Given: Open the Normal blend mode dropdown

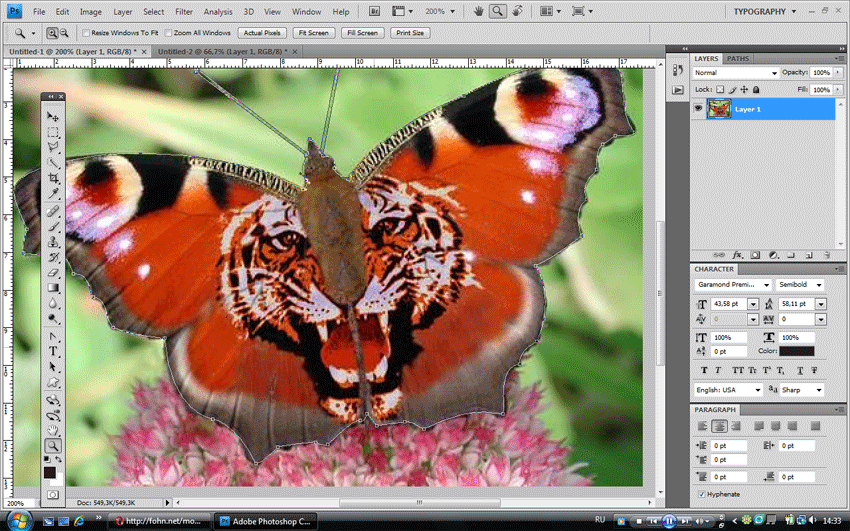Looking at the screenshot, I should click(736, 73).
